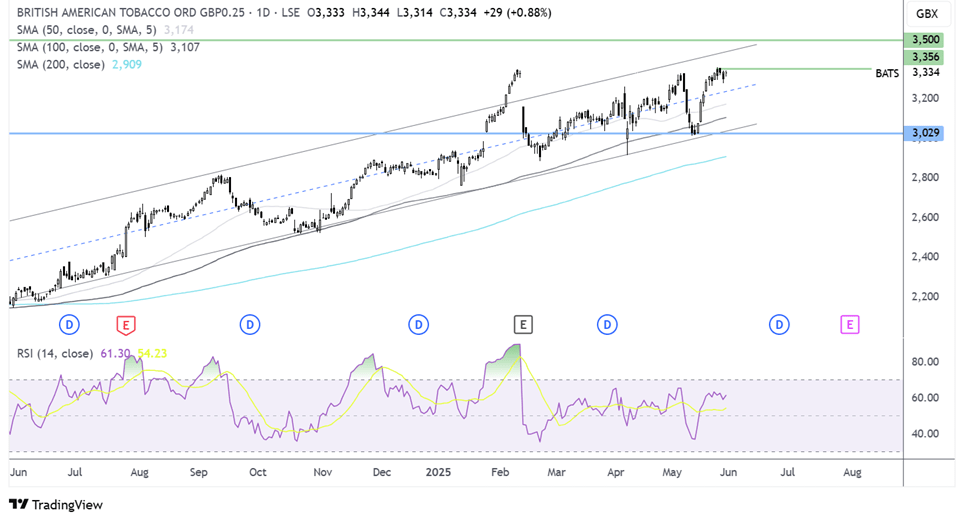Click the 3,500 green price label
This screenshot has height=522, width=980.
tap(926, 40)
